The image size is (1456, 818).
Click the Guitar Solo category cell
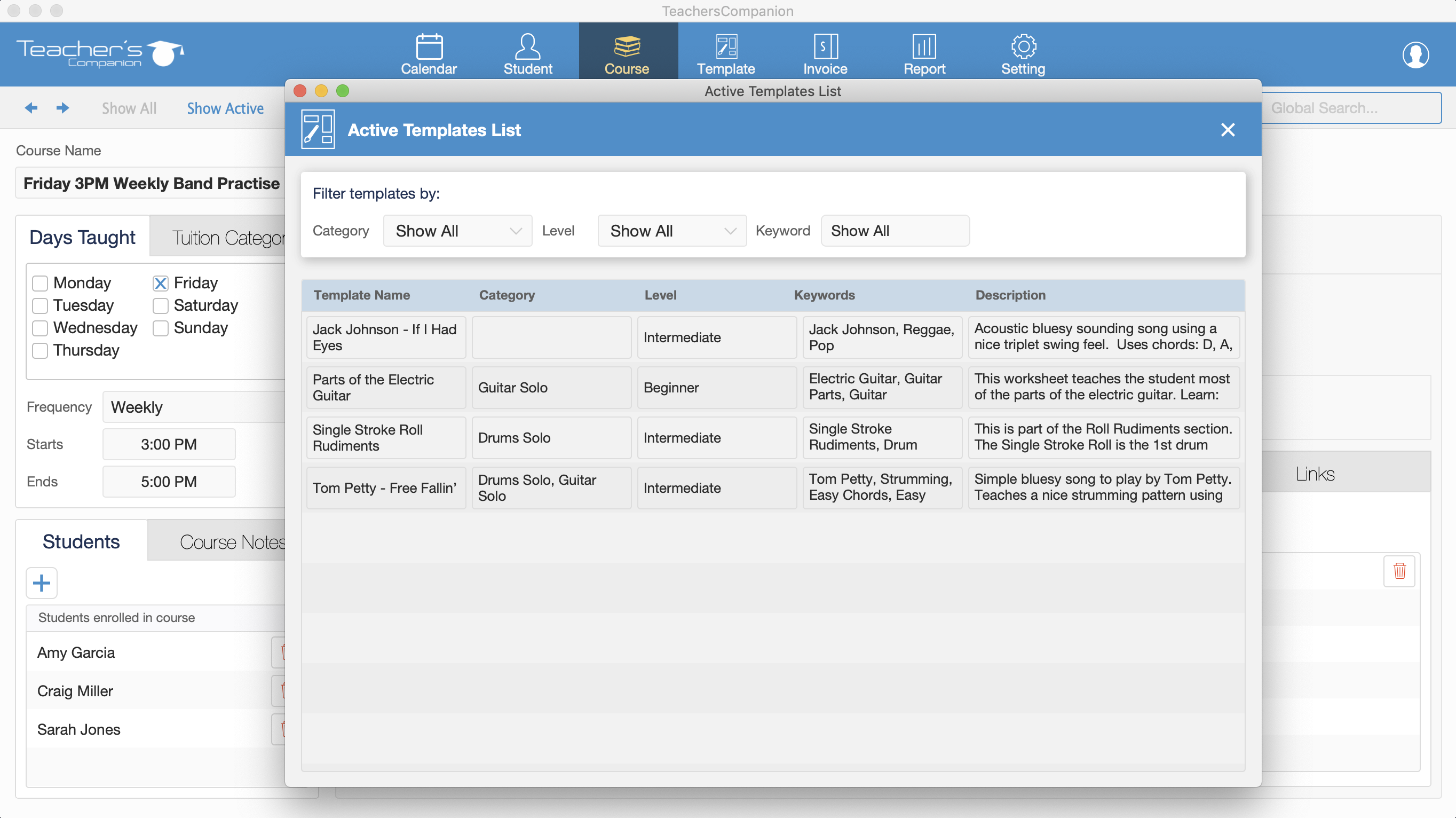pyautogui.click(x=551, y=387)
